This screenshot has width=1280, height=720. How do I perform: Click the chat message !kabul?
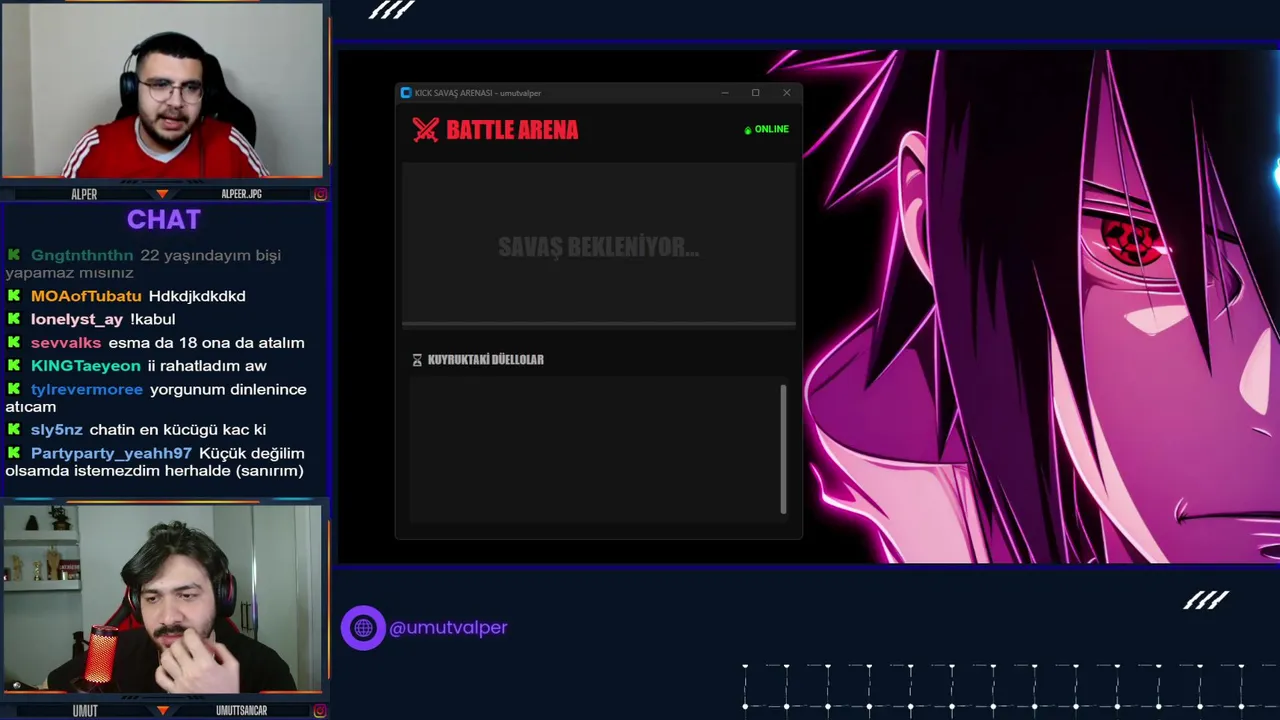point(152,319)
